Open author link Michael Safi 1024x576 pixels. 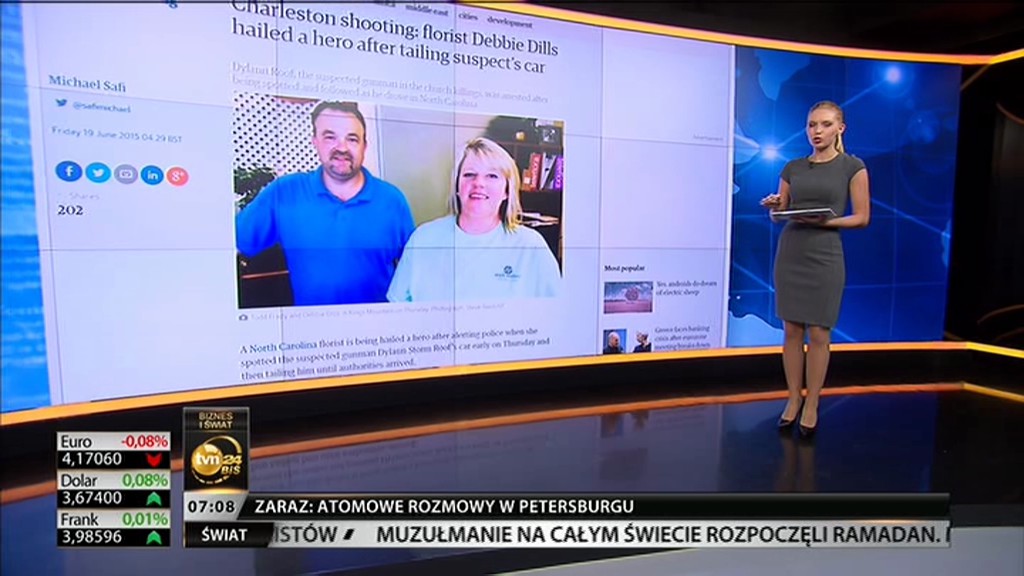(x=87, y=83)
